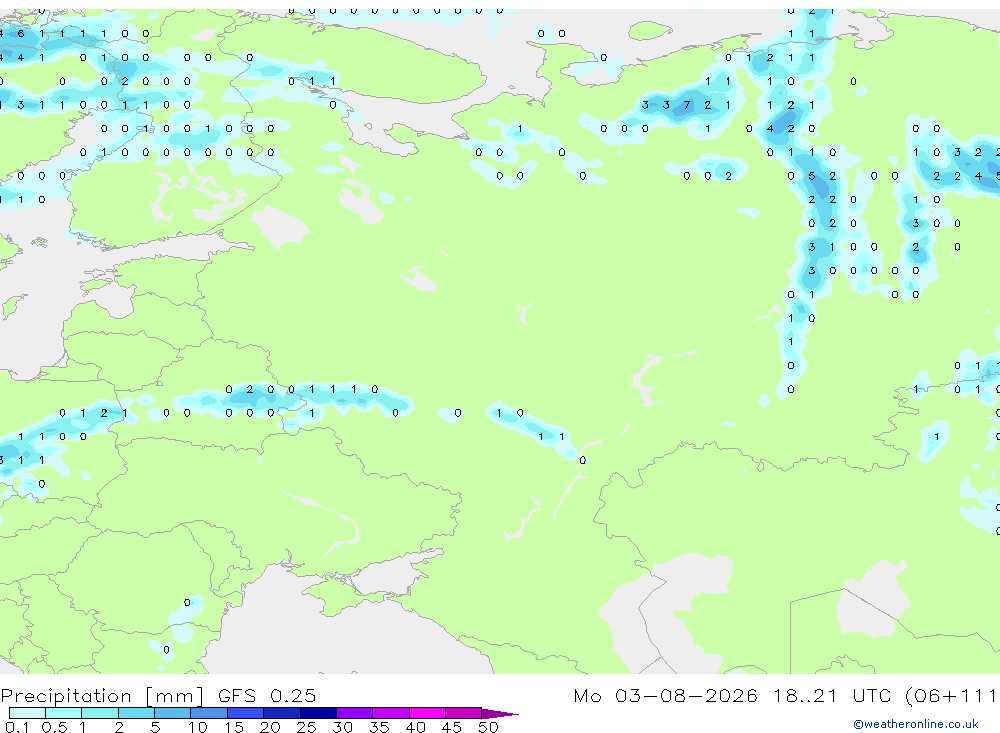Image resolution: width=1000 pixels, height=733 pixels.
Task: Pick the 15–20 mm blue legend swatch
Action: (x=246, y=713)
